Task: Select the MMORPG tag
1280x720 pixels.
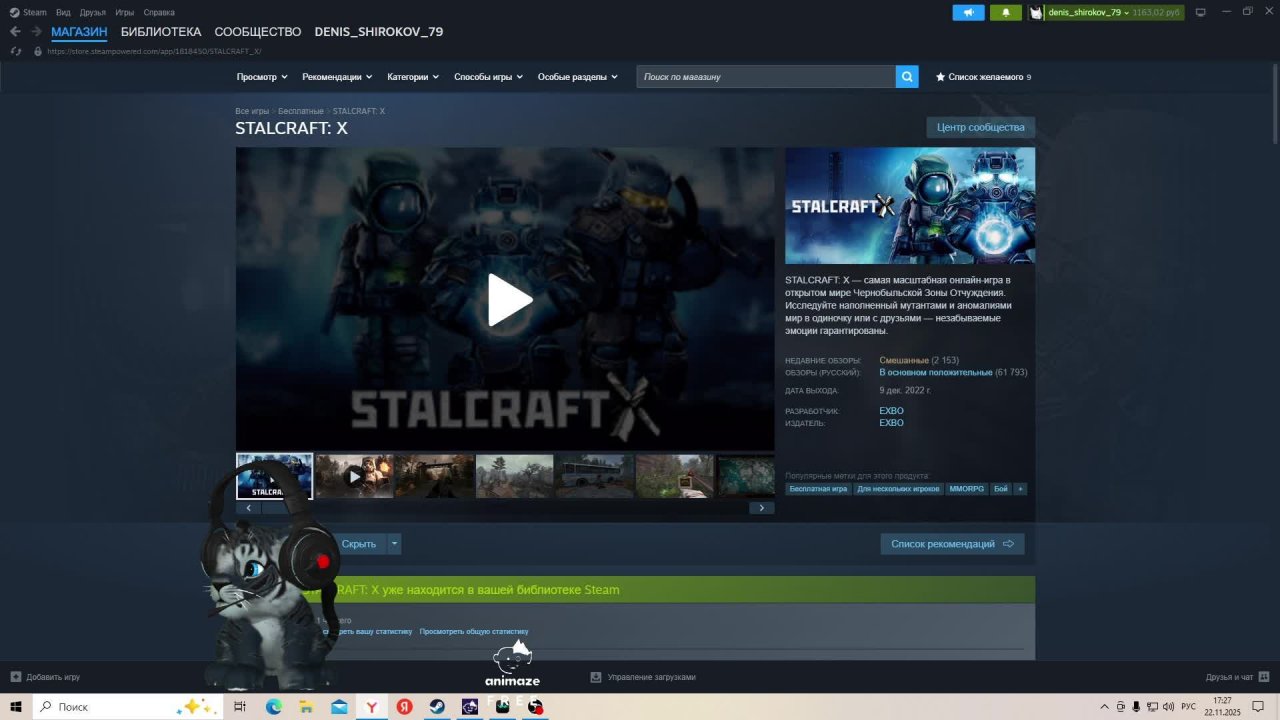Action: coord(966,489)
